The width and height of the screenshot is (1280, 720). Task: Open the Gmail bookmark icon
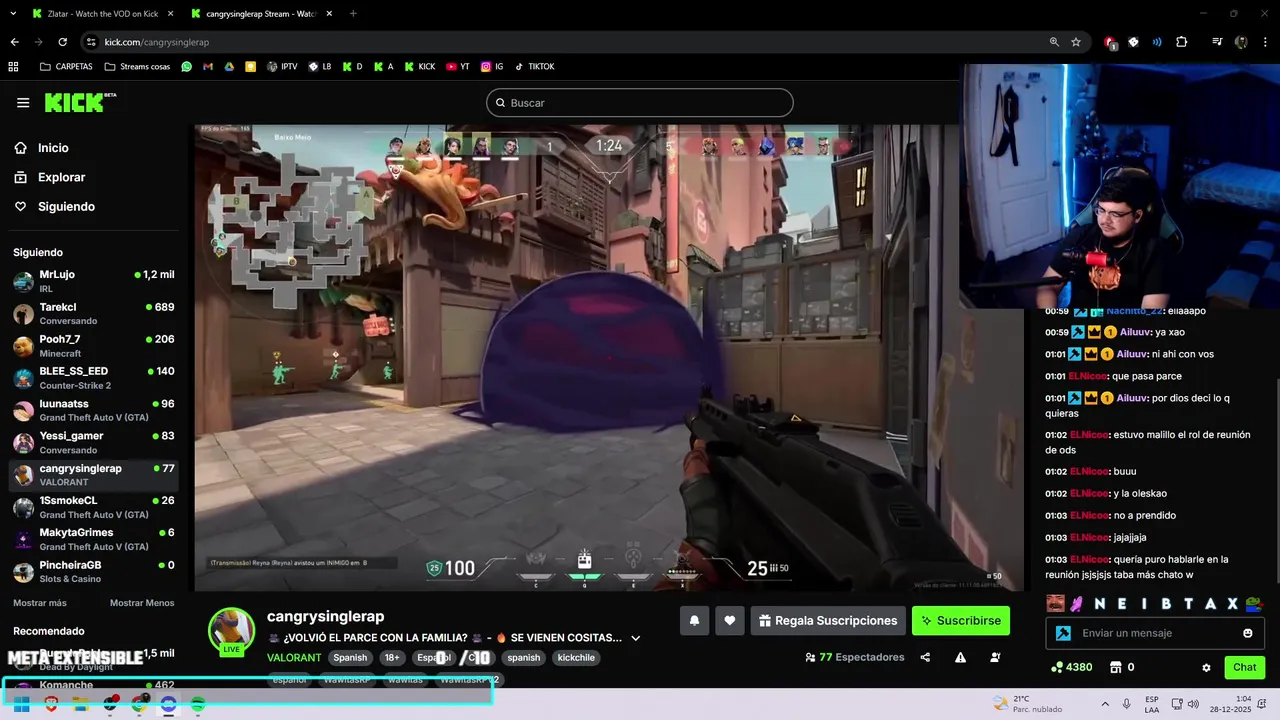point(208,67)
